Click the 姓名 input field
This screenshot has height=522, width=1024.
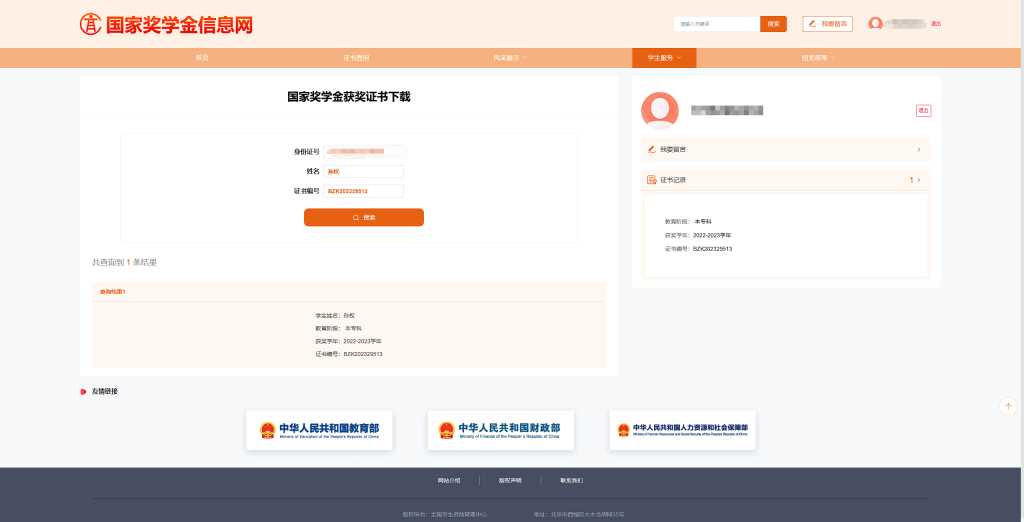(x=363, y=171)
